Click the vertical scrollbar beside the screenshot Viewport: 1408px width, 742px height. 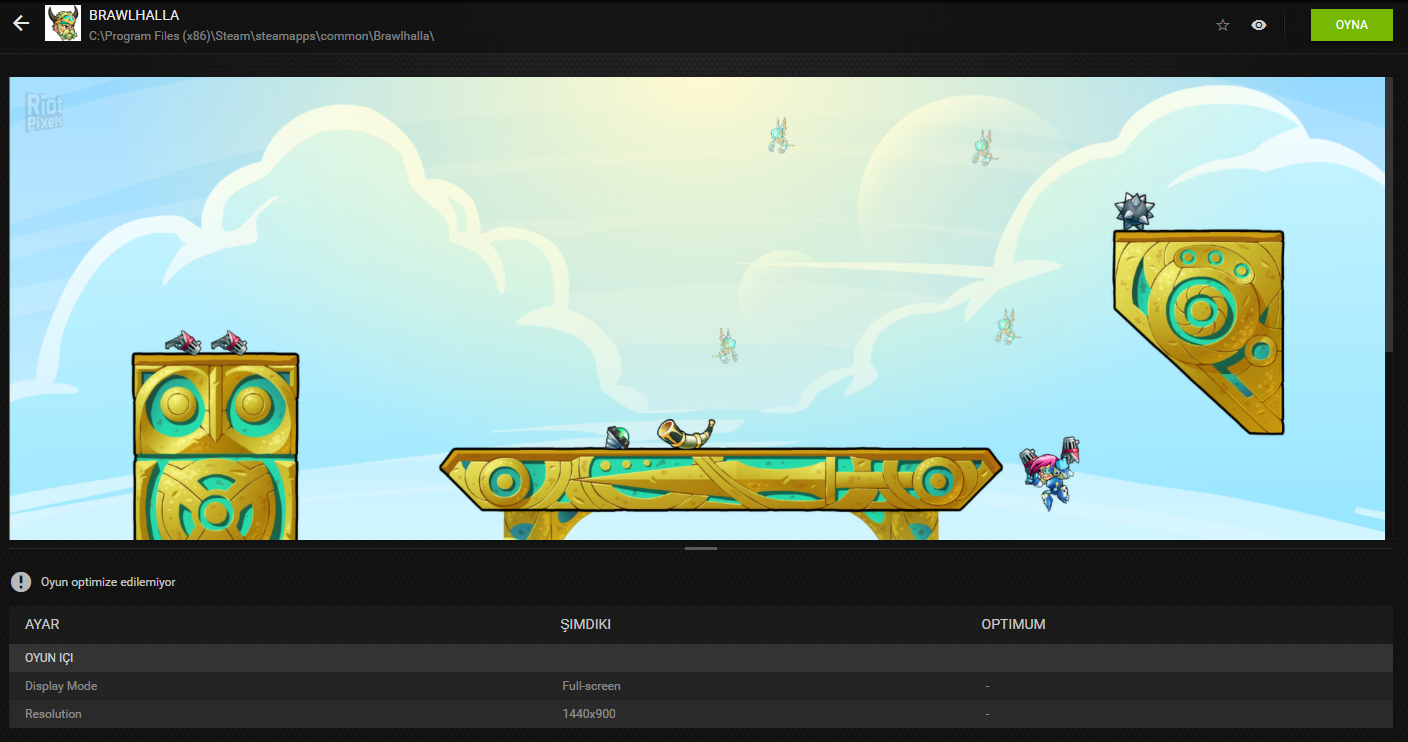(x=1389, y=214)
